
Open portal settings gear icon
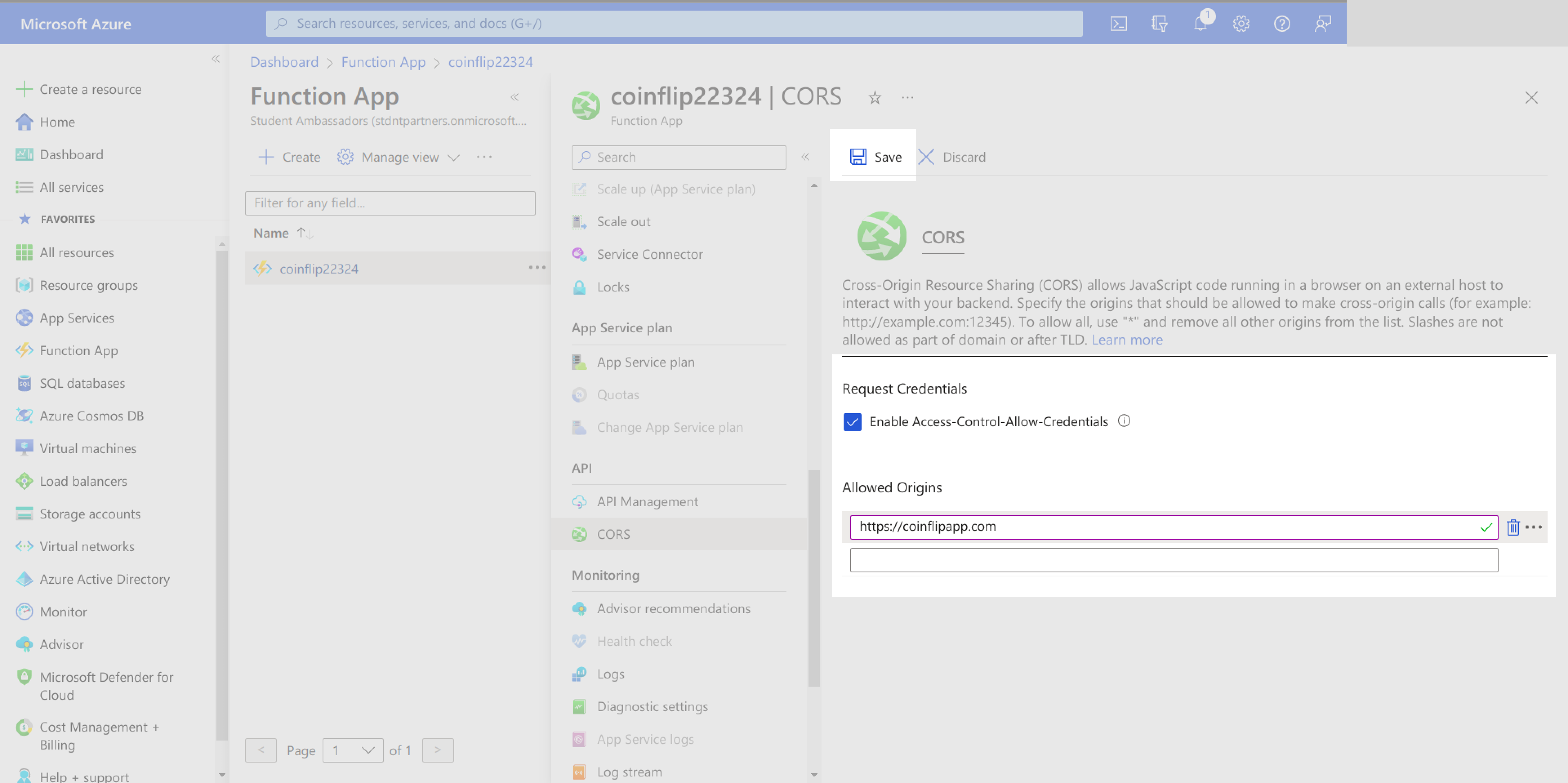pyautogui.click(x=1241, y=24)
